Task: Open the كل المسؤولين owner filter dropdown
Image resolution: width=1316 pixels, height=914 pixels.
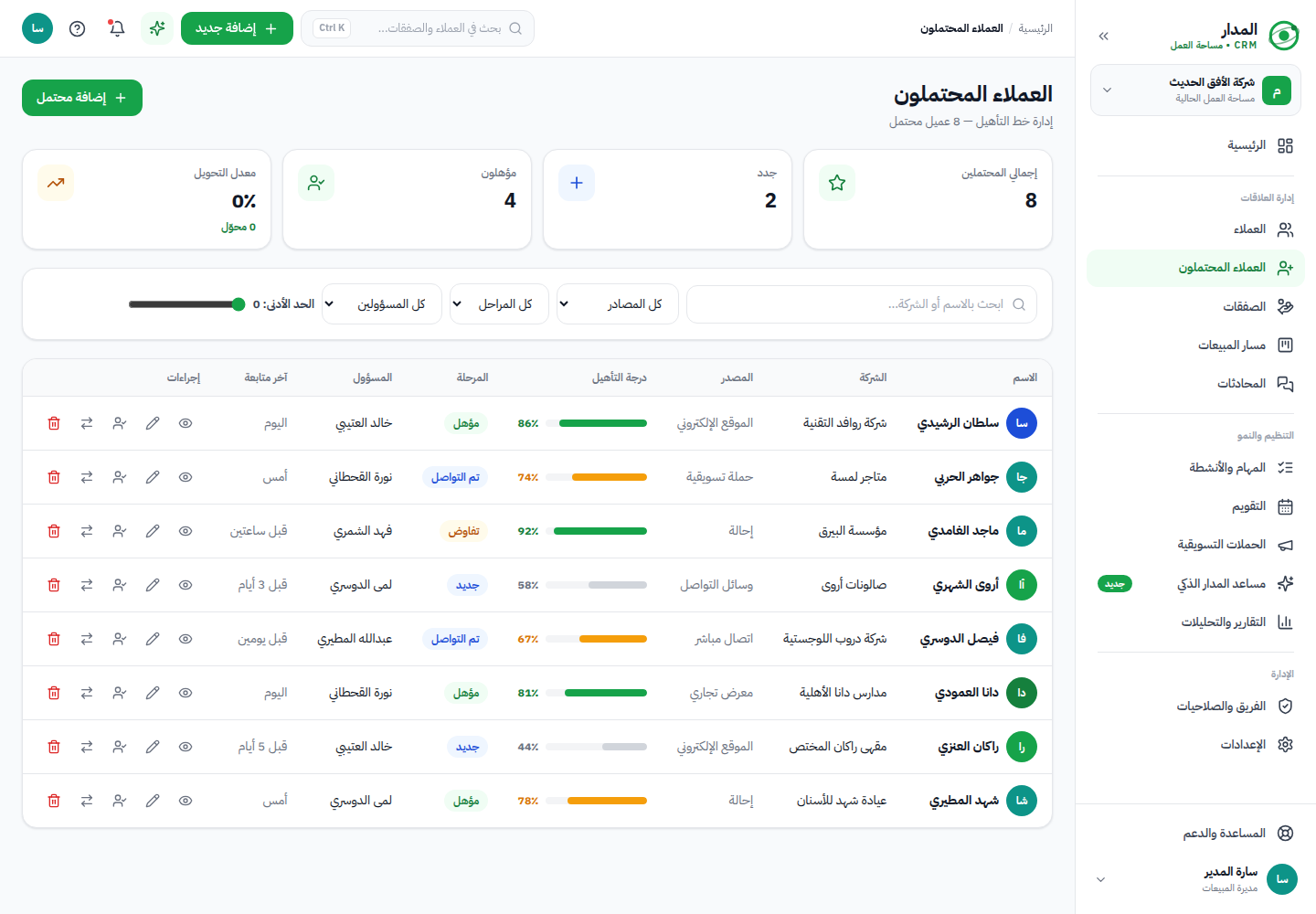Action: click(x=382, y=304)
